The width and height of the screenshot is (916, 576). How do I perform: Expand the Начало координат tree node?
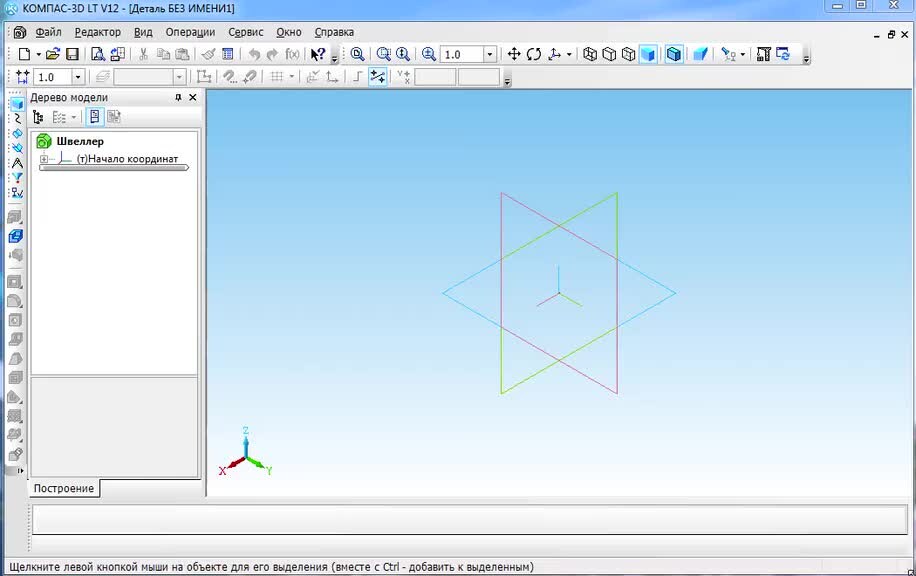(44, 159)
